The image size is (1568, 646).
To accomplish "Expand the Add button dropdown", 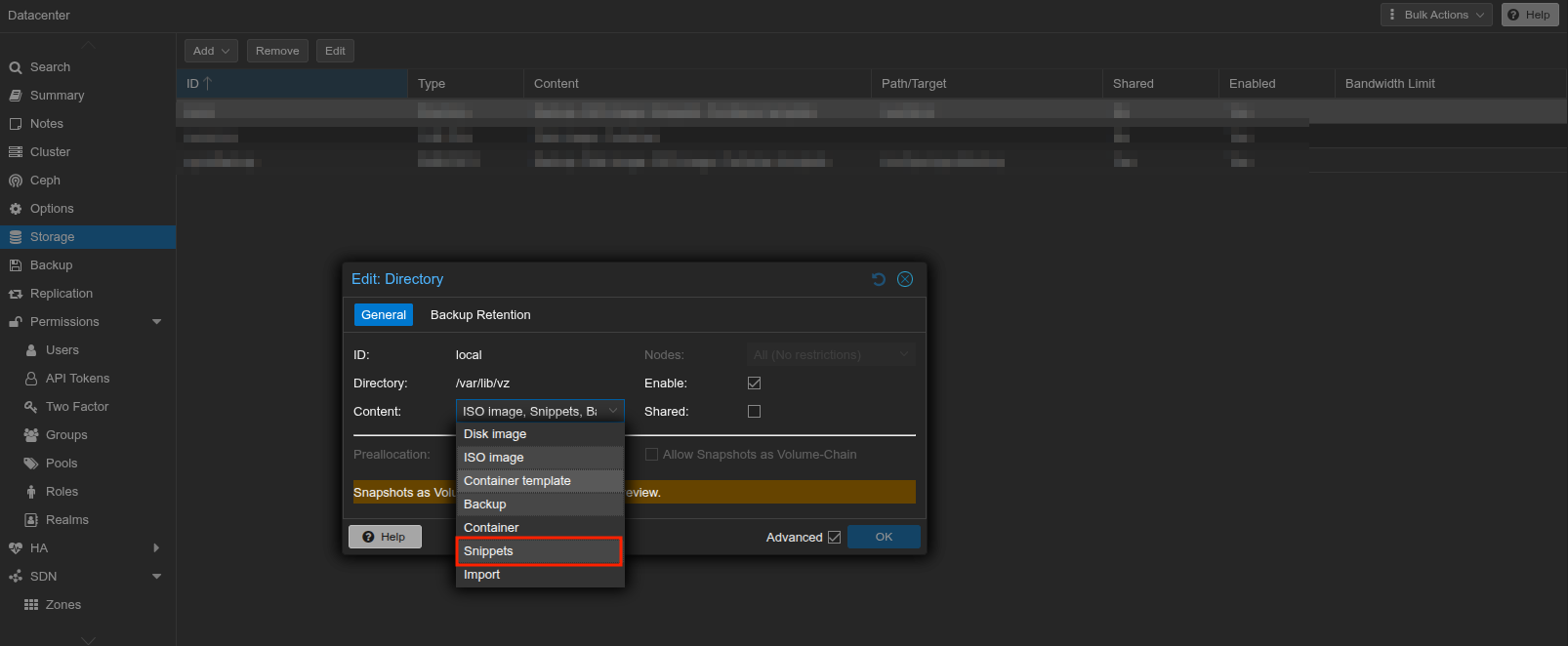I will [x=211, y=51].
